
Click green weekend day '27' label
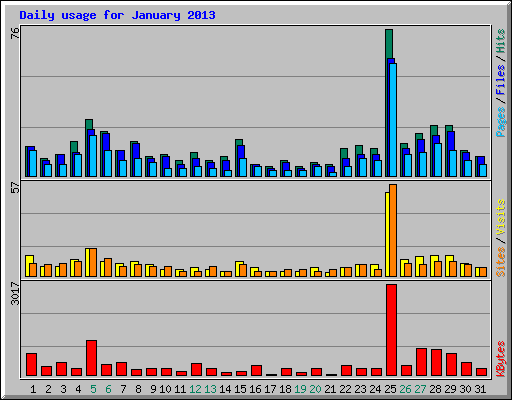point(420,389)
